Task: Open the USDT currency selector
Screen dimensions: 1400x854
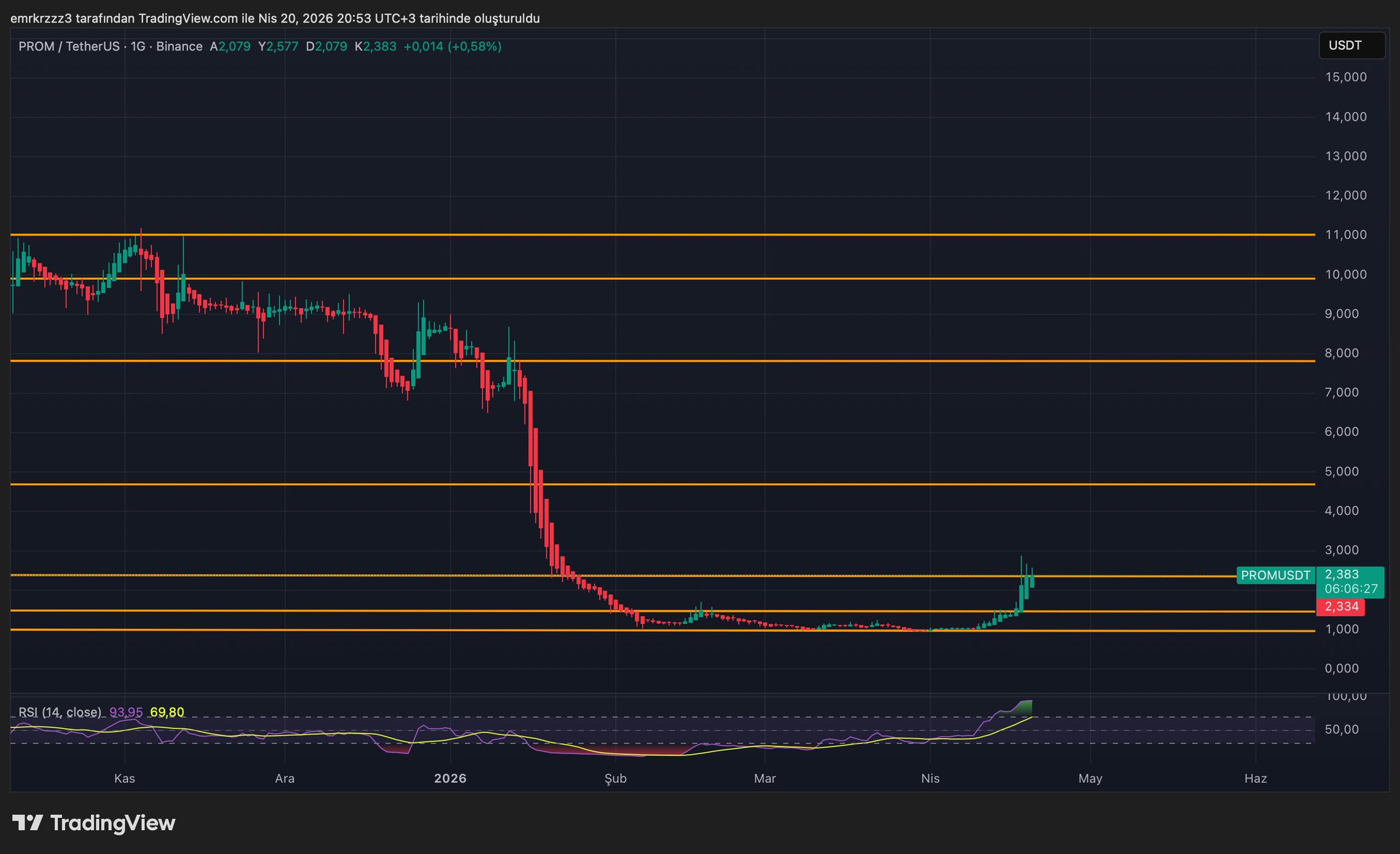Action: (1351, 46)
